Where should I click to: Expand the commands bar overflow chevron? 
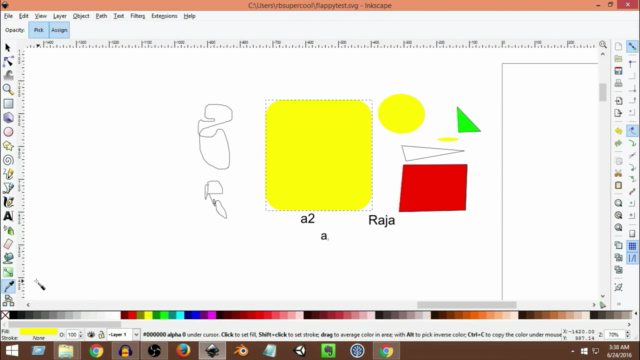pos(619,304)
